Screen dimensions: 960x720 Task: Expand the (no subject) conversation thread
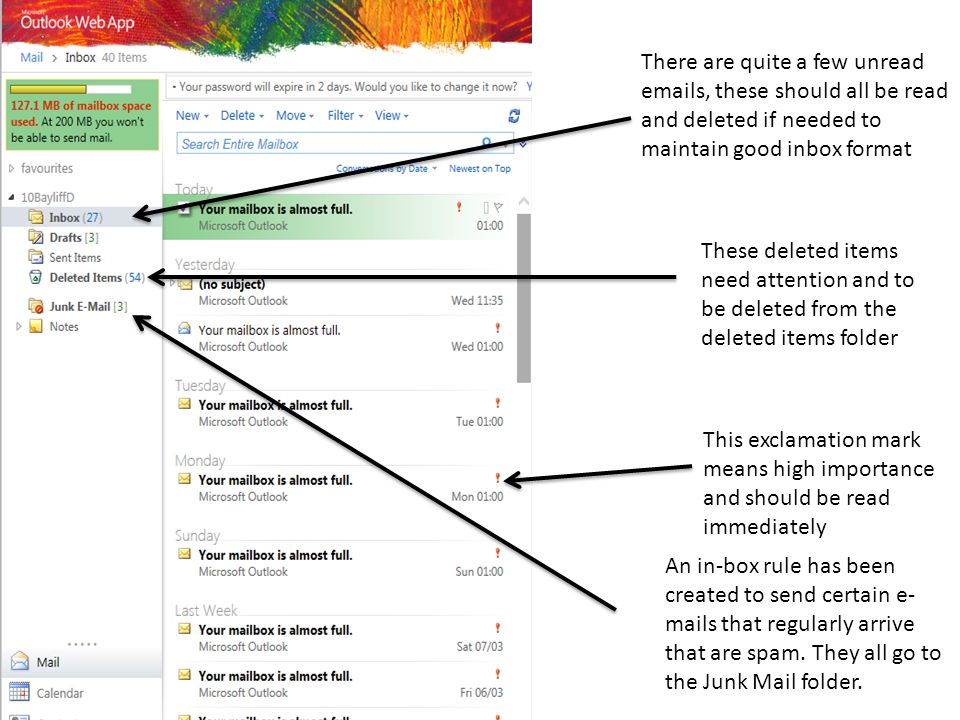pos(173,283)
